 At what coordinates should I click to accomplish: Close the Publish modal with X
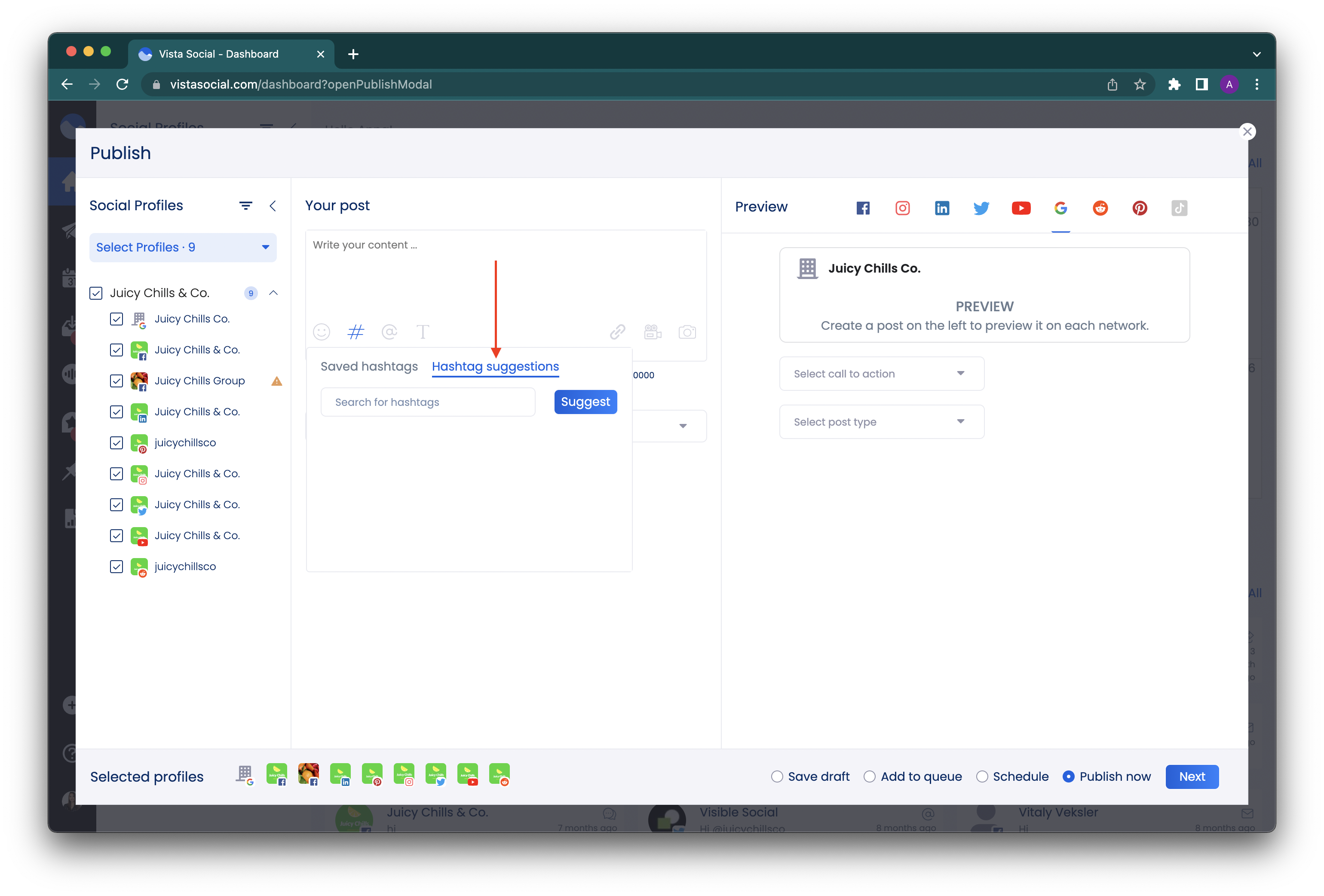click(1247, 132)
